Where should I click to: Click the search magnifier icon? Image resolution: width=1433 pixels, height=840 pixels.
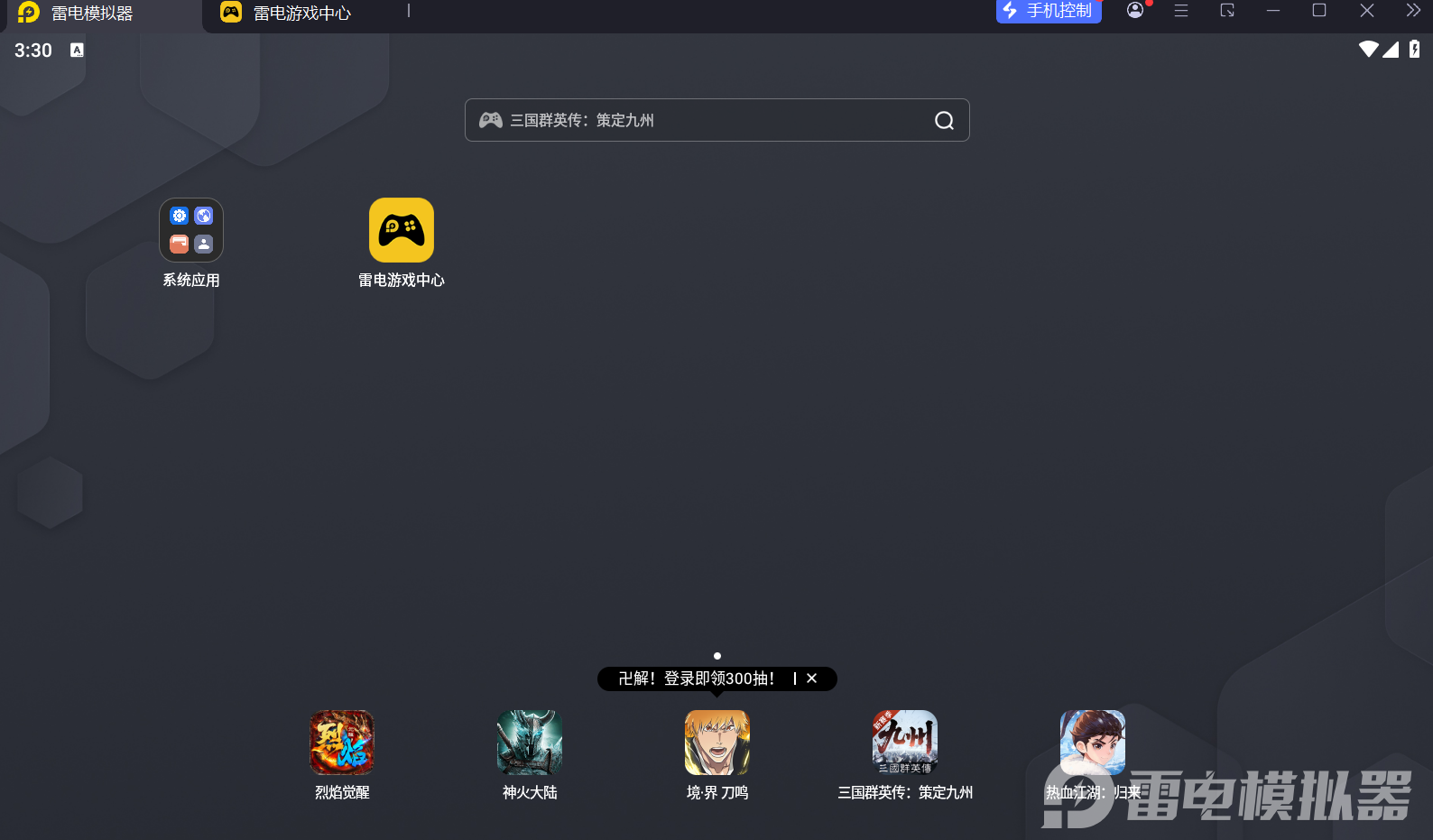(x=944, y=121)
